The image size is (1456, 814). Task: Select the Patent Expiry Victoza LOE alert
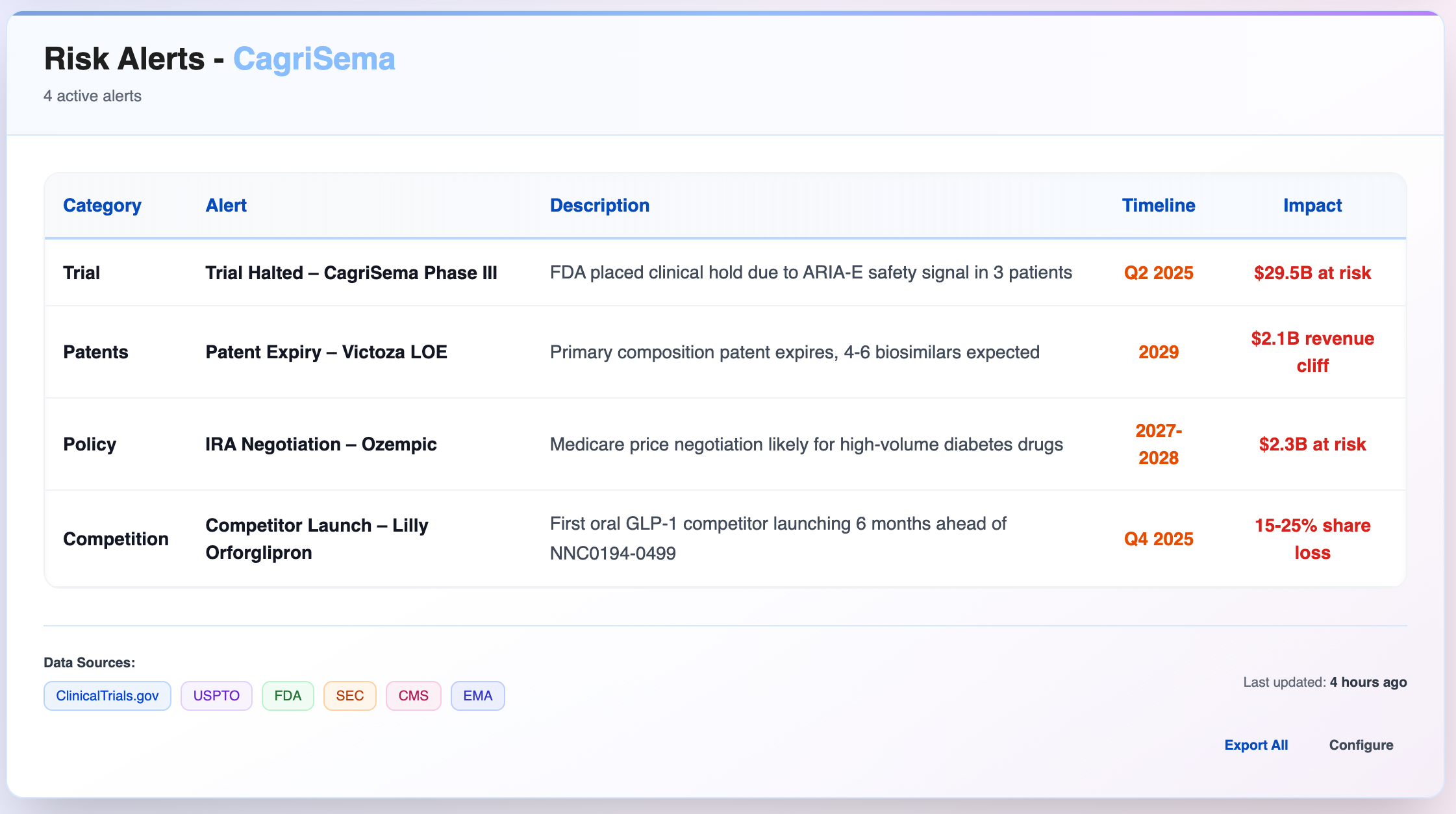326,352
